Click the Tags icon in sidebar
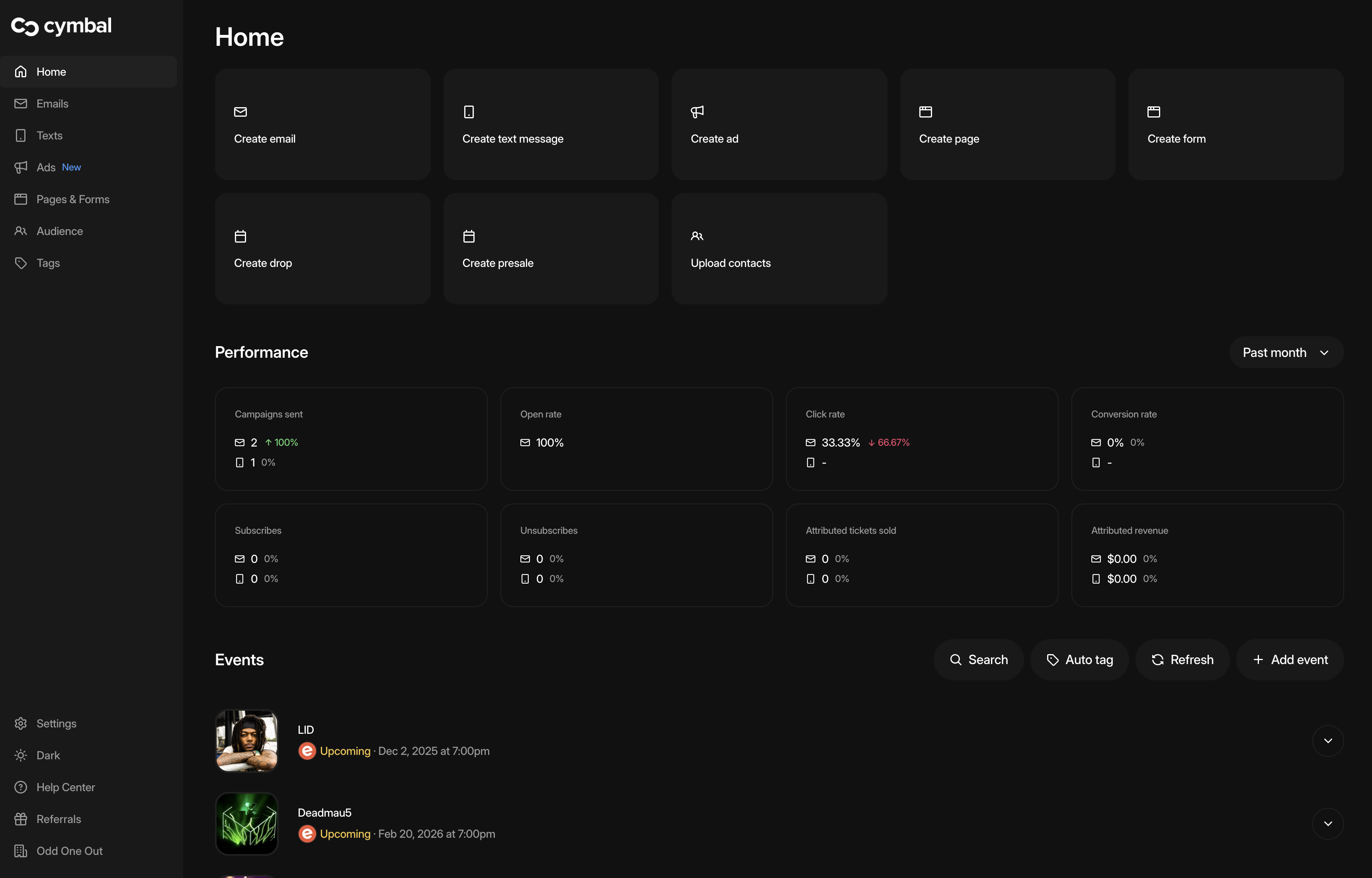The image size is (1372, 878). click(21, 263)
